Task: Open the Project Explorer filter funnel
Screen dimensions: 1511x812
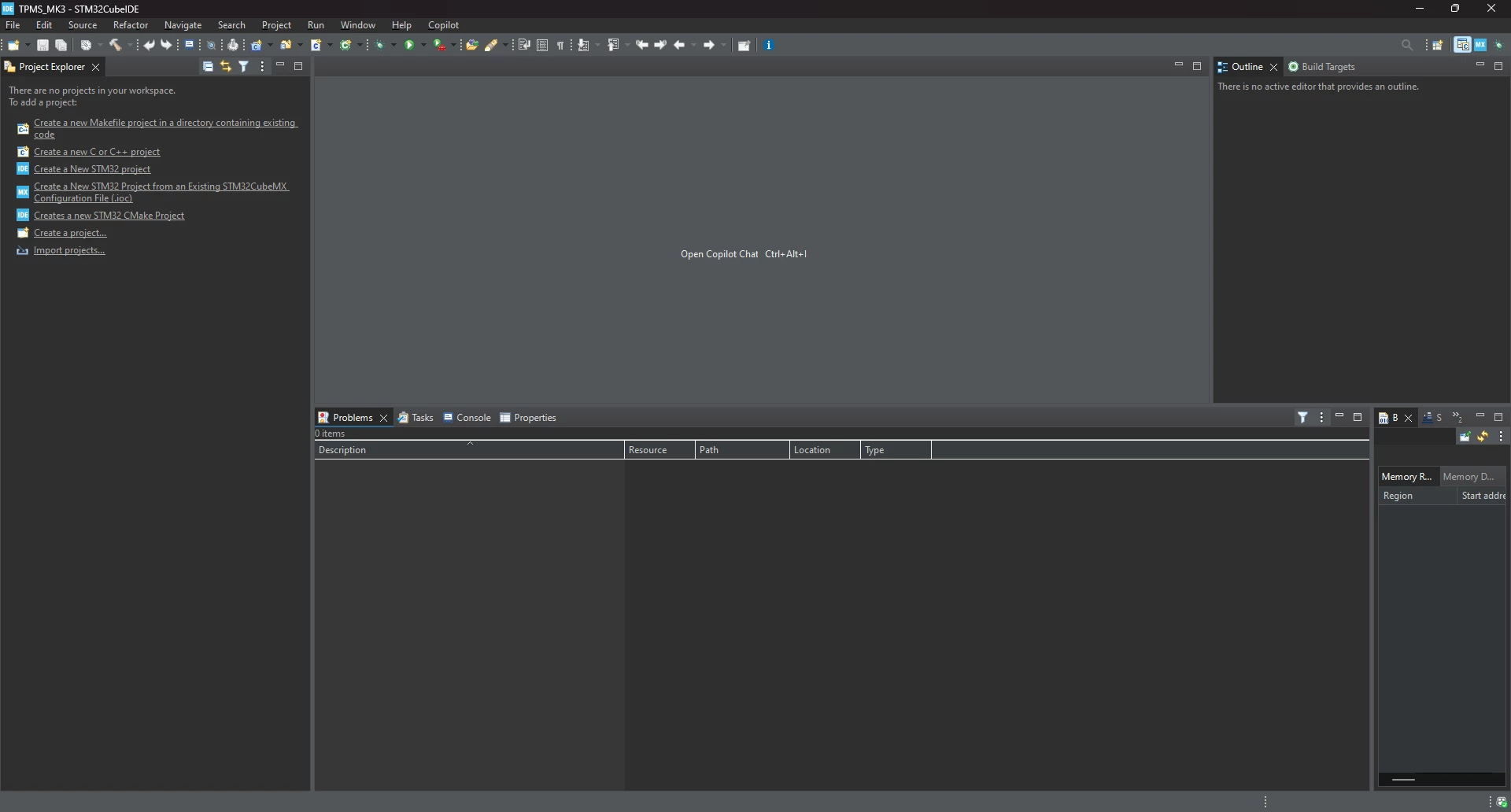Action: pos(244,67)
